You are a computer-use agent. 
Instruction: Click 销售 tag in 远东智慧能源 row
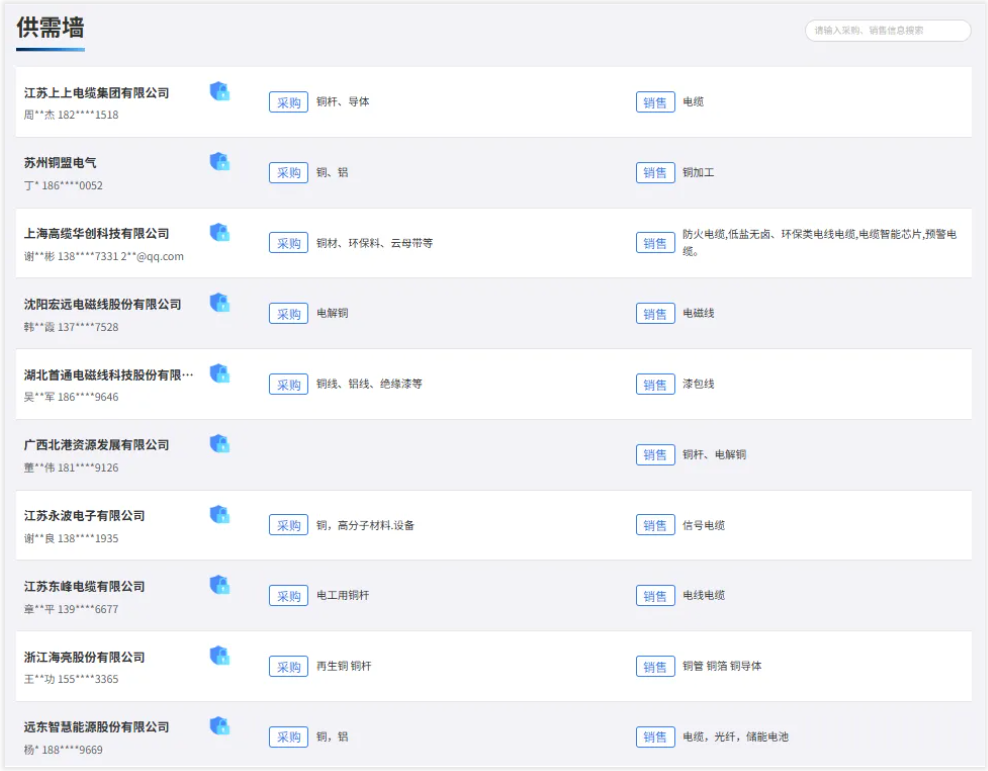point(655,737)
